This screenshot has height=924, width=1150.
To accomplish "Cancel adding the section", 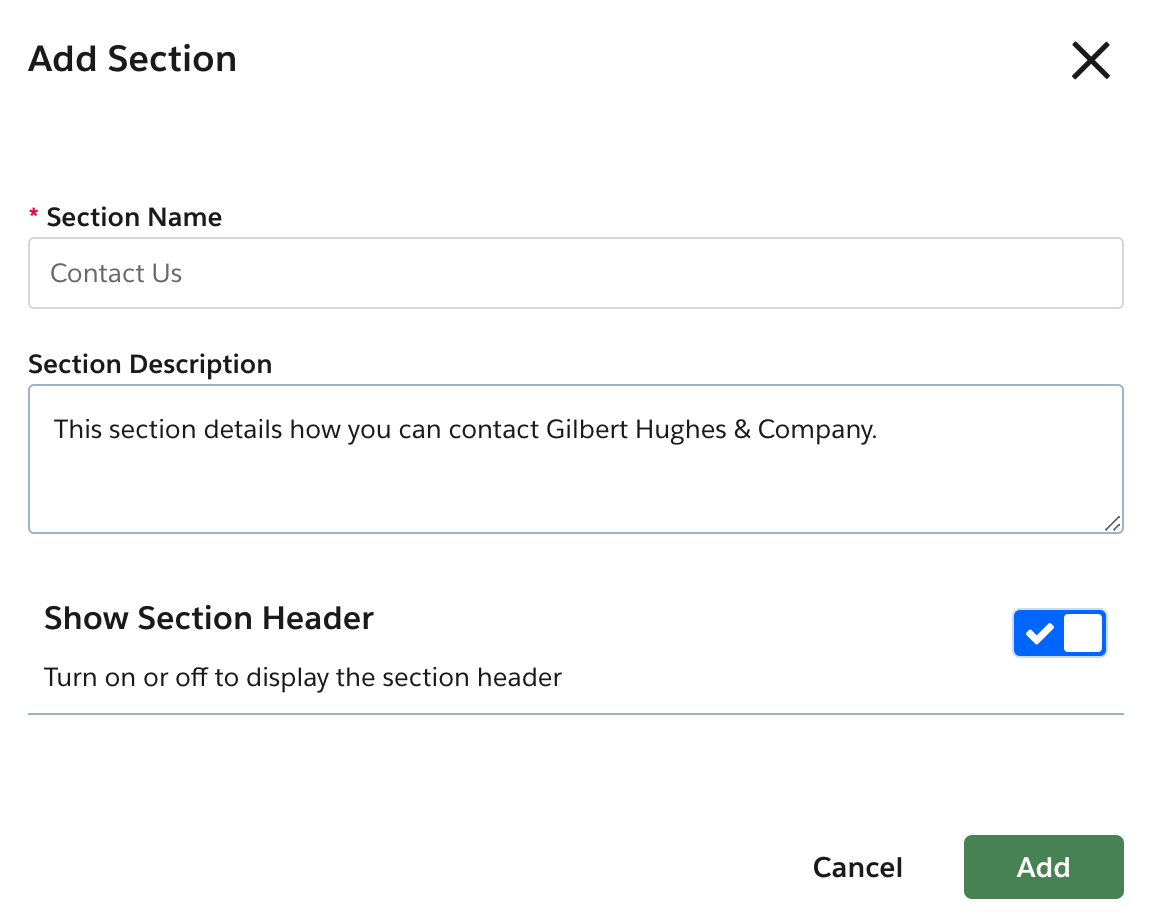I will (857, 867).
